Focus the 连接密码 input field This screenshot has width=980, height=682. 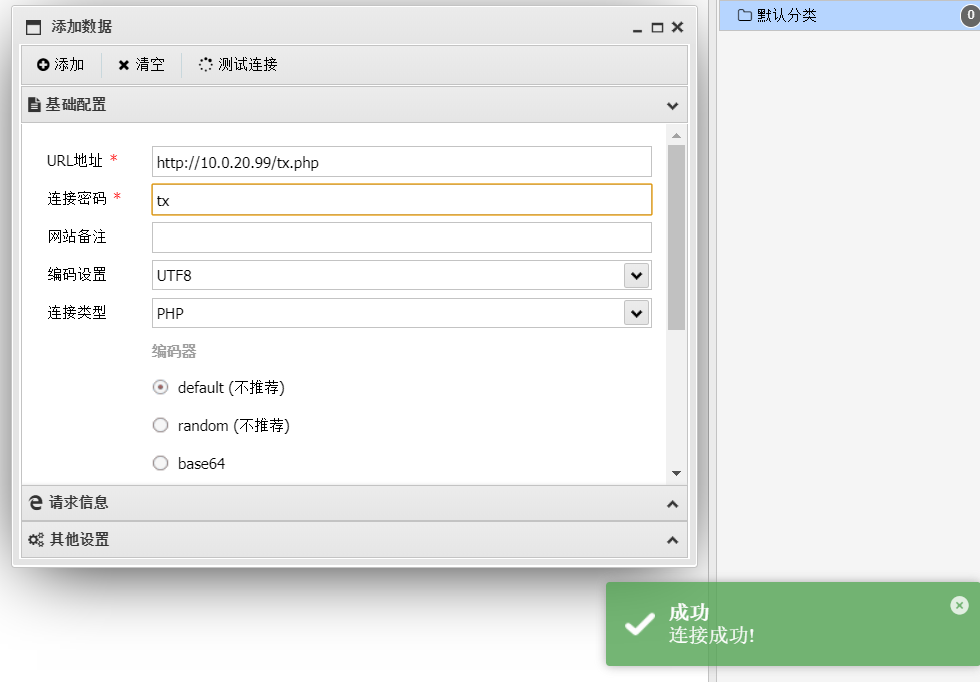402,199
